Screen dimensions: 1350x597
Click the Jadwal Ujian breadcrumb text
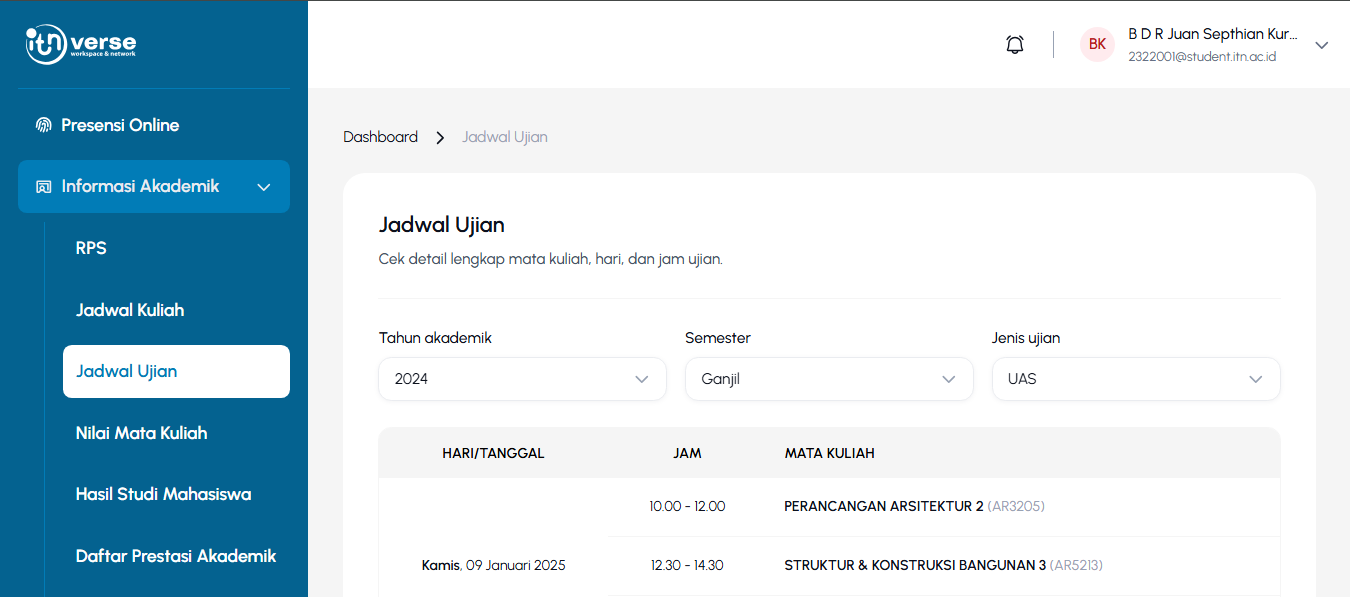(x=505, y=137)
